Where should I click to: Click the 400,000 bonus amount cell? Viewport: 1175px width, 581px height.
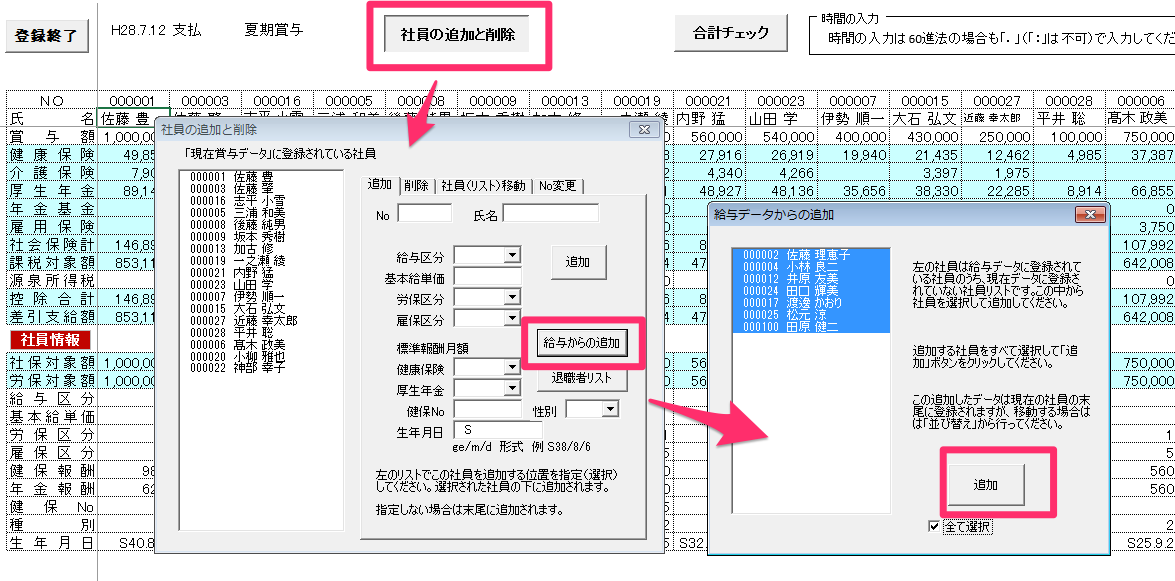(854, 136)
